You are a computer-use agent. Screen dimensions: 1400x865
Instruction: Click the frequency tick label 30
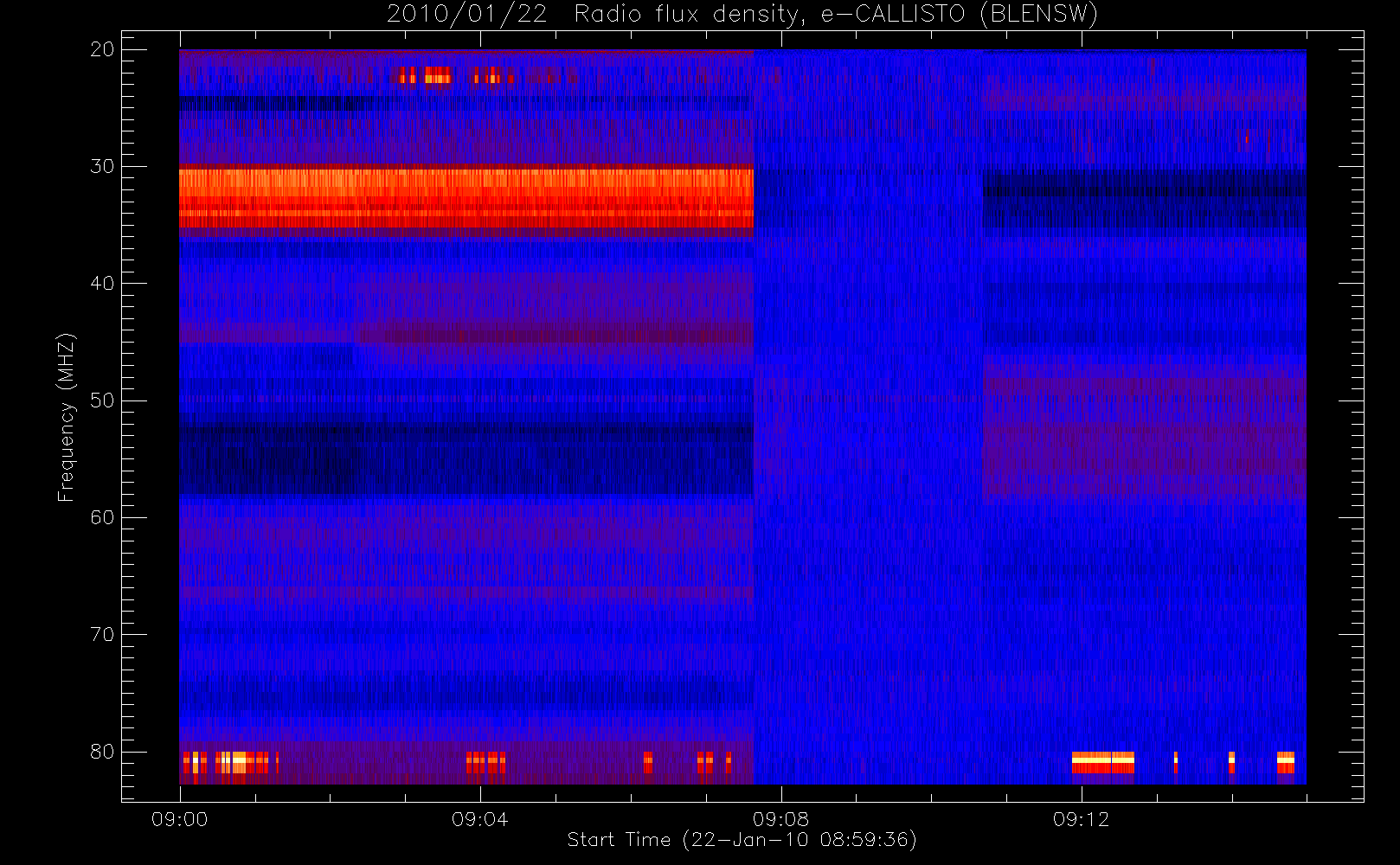pos(102,166)
